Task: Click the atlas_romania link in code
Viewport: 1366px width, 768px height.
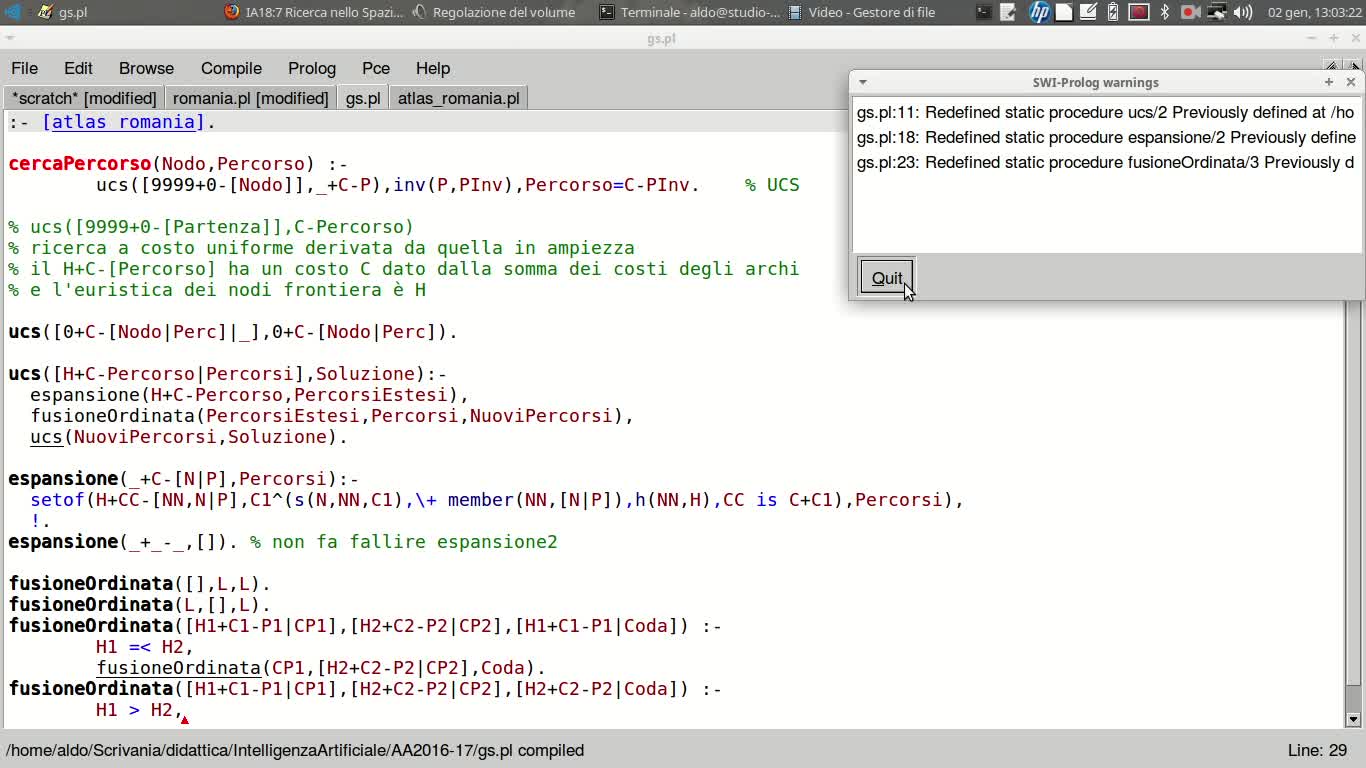Action: click(122, 122)
